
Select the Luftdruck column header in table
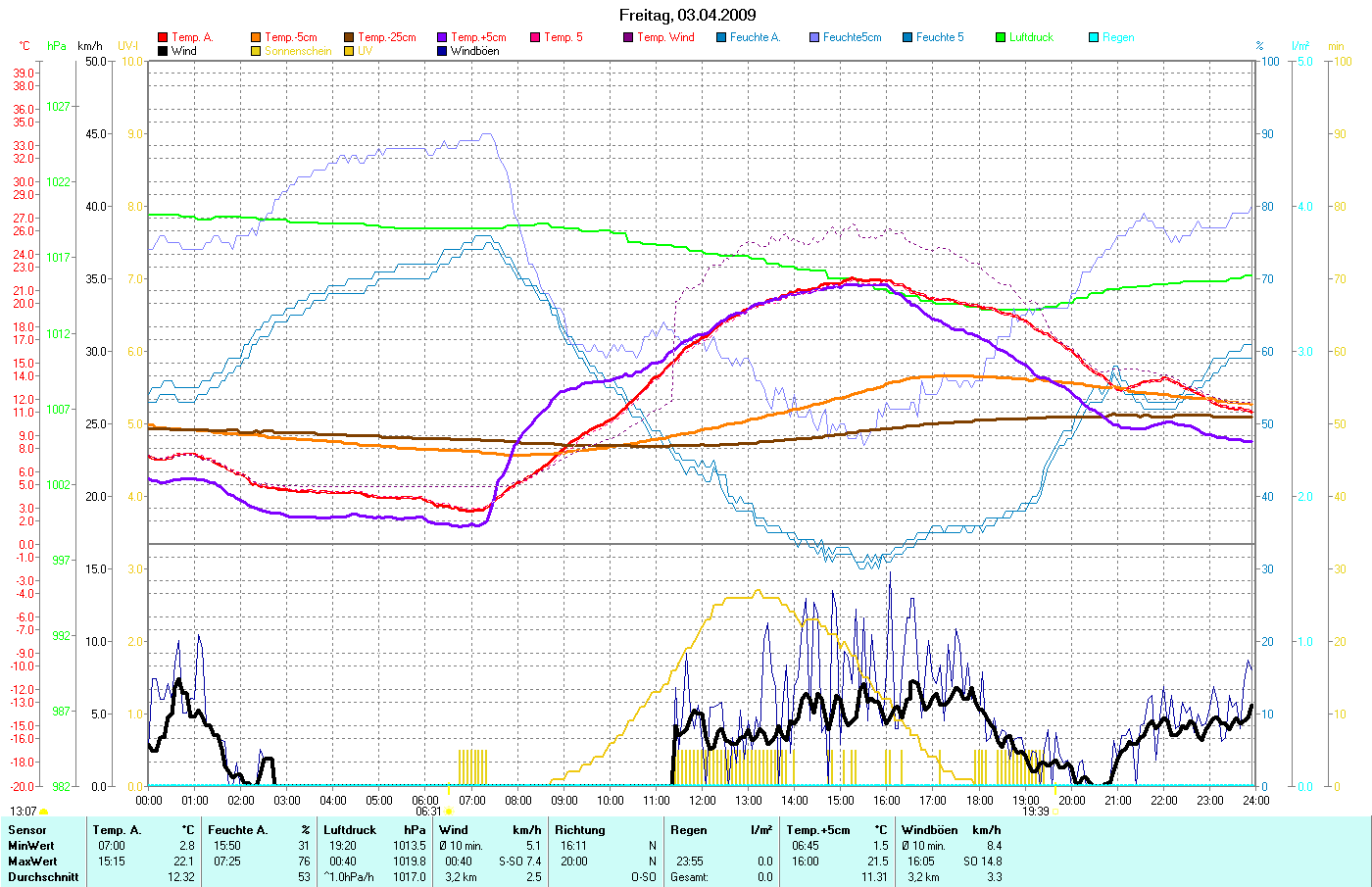coord(350,830)
